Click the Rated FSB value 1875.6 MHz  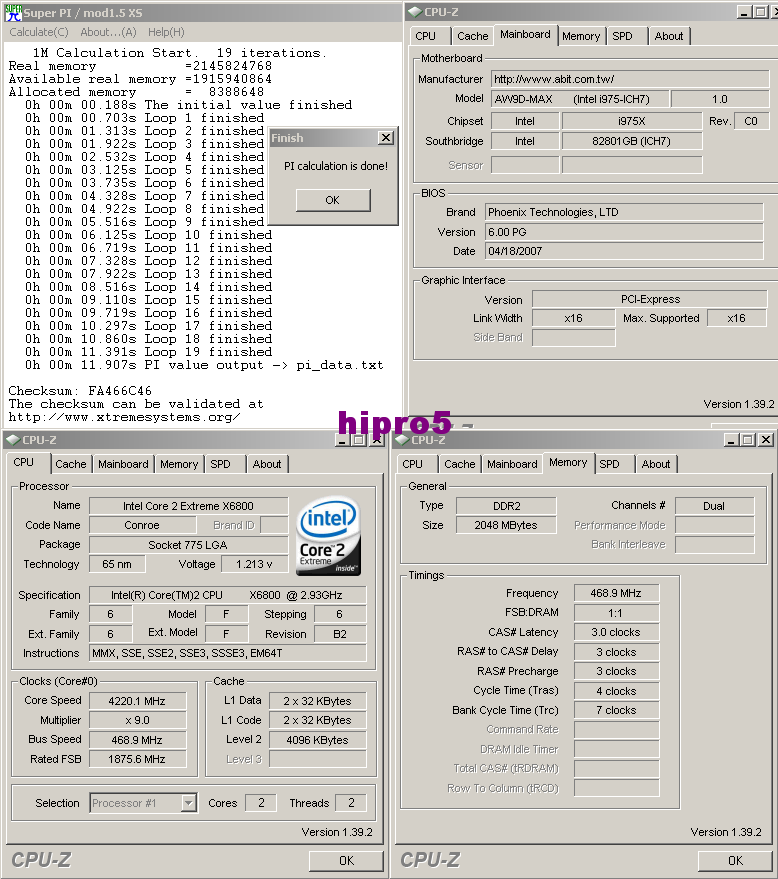coord(137,759)
